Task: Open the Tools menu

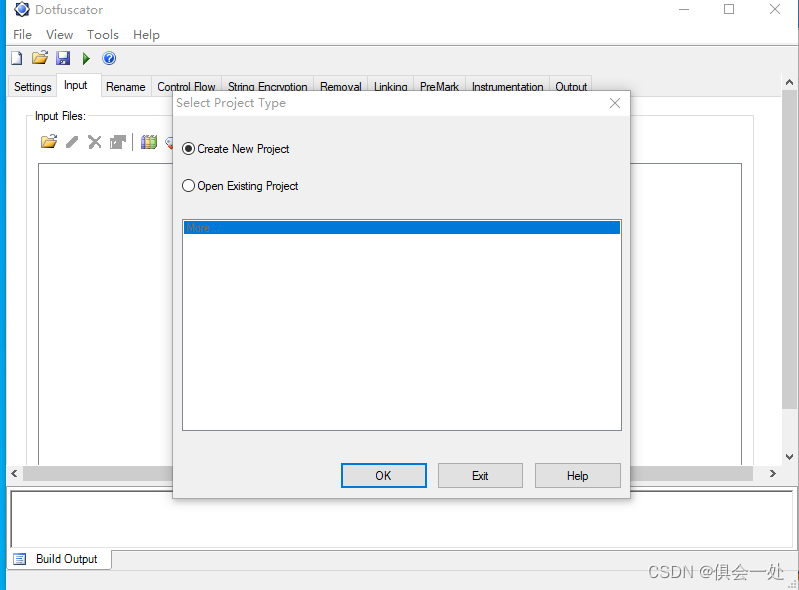Action: click(x=102, y=35)
